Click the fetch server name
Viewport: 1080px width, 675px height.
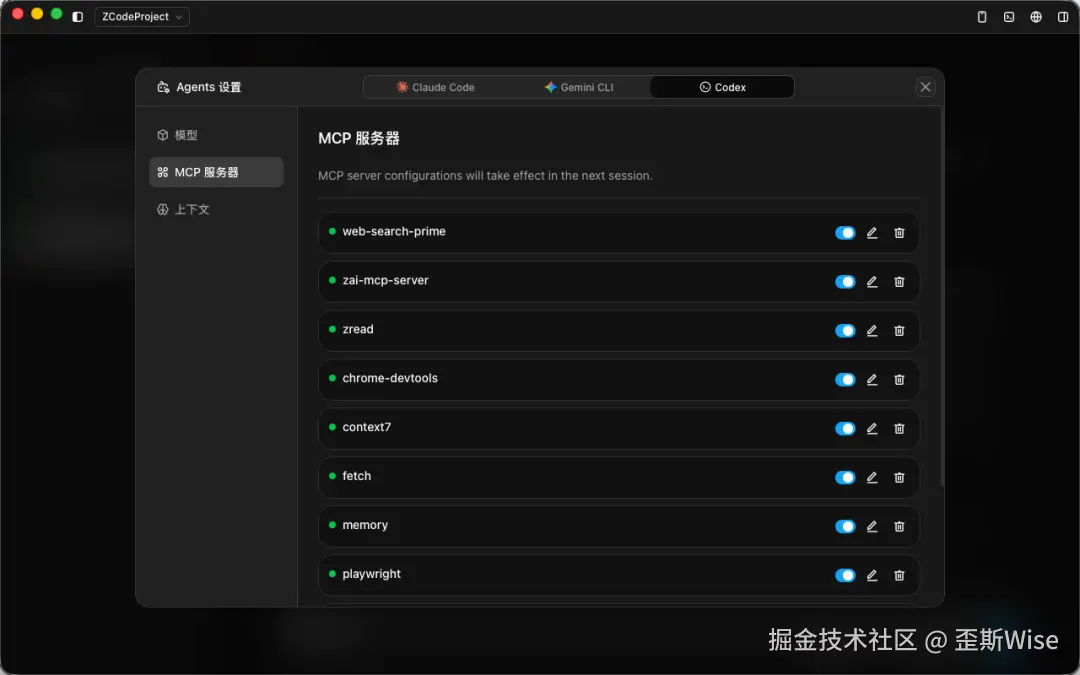click(x=356, y=476)
